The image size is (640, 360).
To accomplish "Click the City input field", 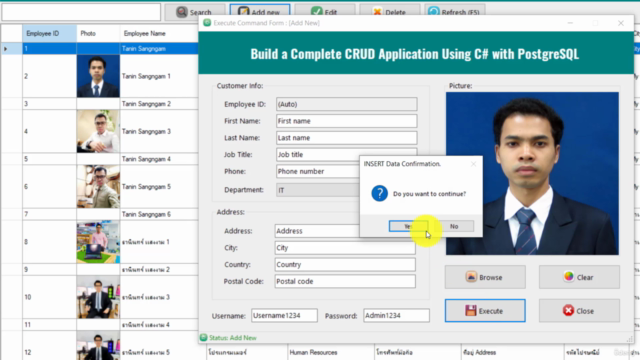I will pos(345,248).
